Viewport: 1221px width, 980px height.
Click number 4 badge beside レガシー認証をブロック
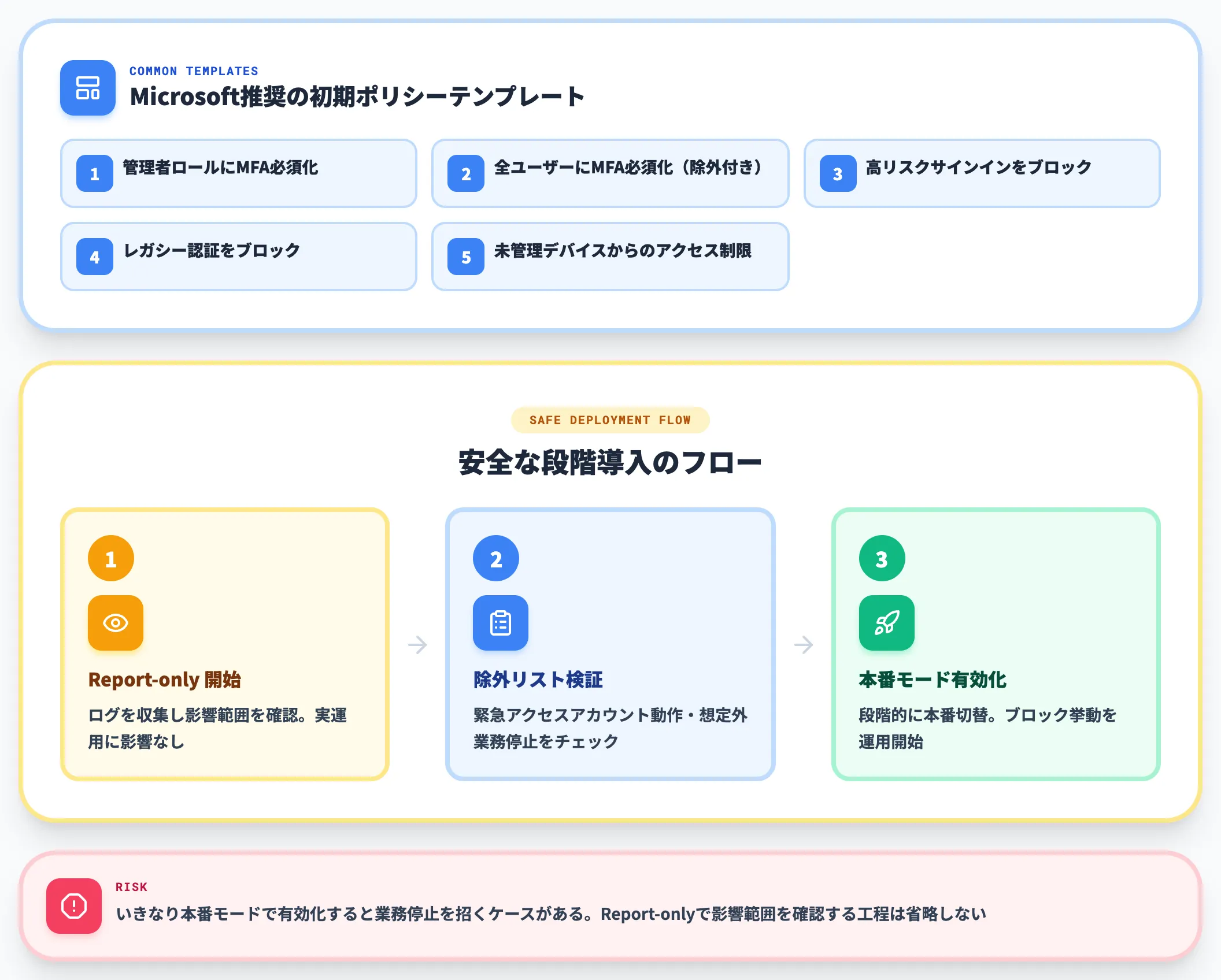click(95, 257)
